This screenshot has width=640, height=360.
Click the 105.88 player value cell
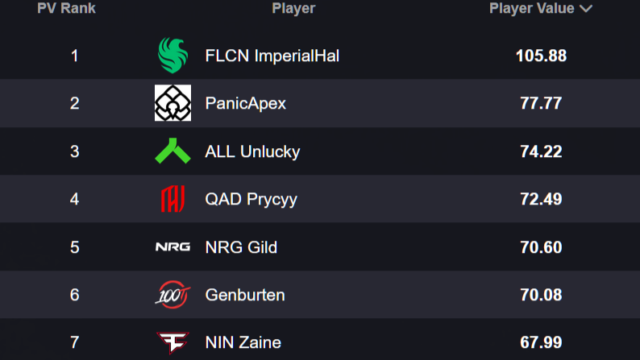tap(541, 56)
